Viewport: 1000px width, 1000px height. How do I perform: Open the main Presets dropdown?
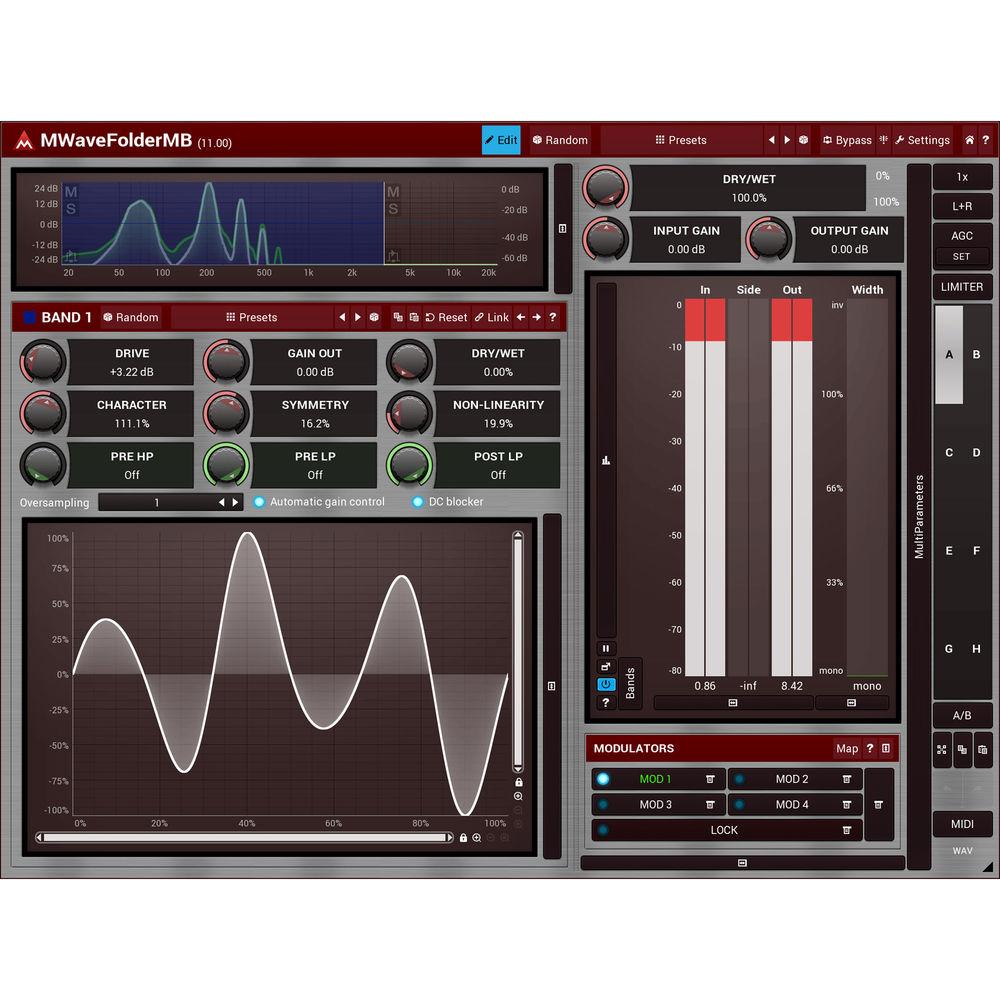point(681,140)
